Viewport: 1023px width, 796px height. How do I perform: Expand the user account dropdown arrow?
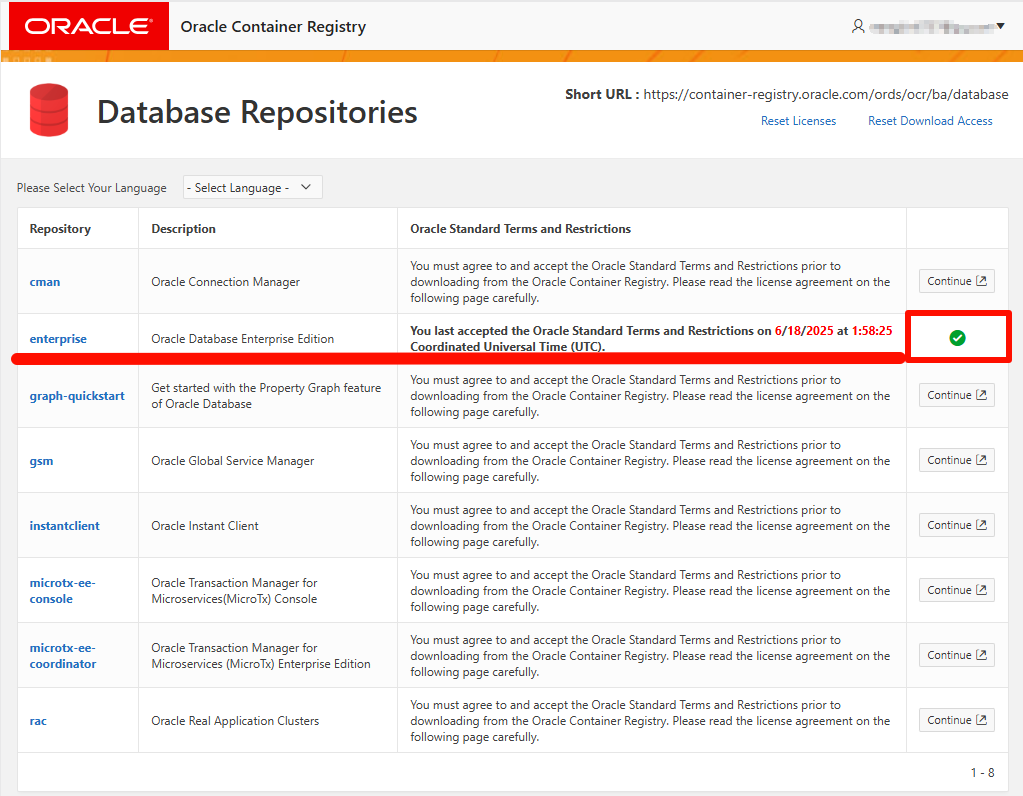(x=1000, y=26)
